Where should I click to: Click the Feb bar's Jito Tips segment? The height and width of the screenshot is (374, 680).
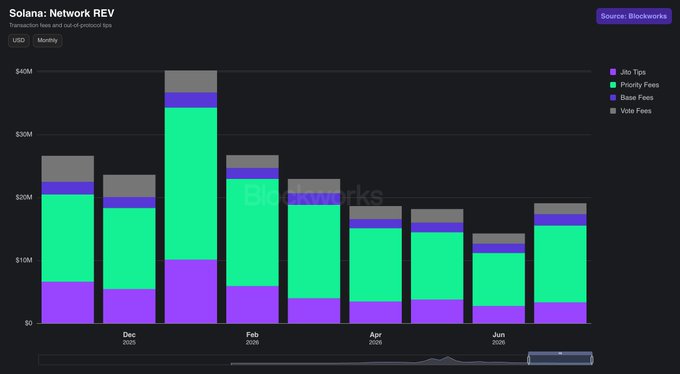252,305
